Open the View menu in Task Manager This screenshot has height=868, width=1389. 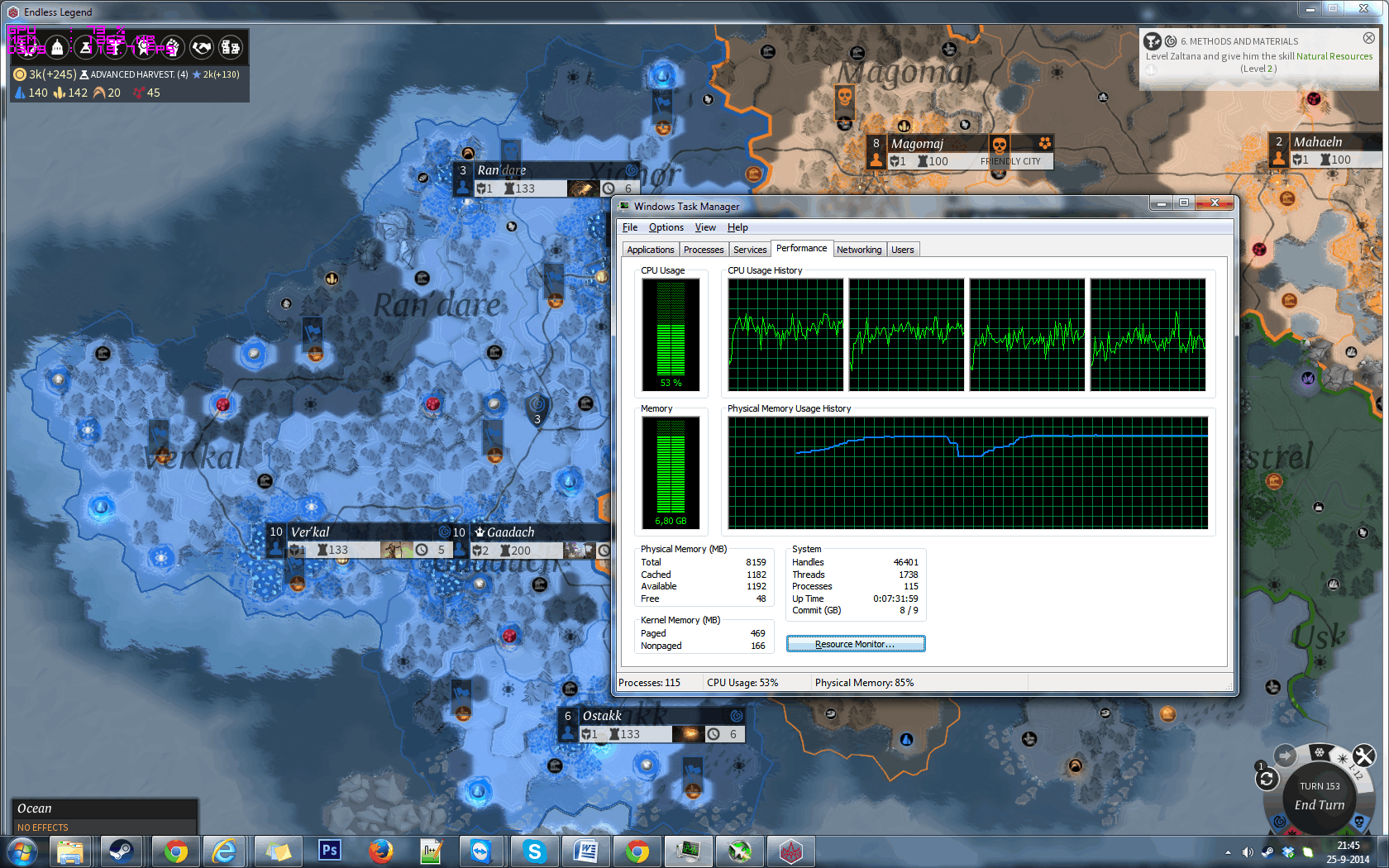(705, 227)
